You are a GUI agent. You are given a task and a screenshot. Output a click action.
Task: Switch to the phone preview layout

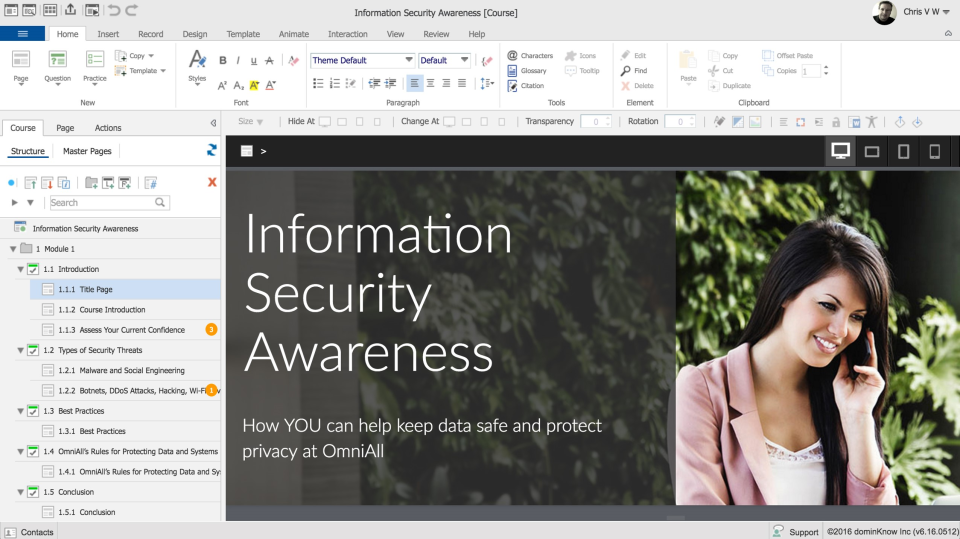pyautogui.click(x=934, y=151)
